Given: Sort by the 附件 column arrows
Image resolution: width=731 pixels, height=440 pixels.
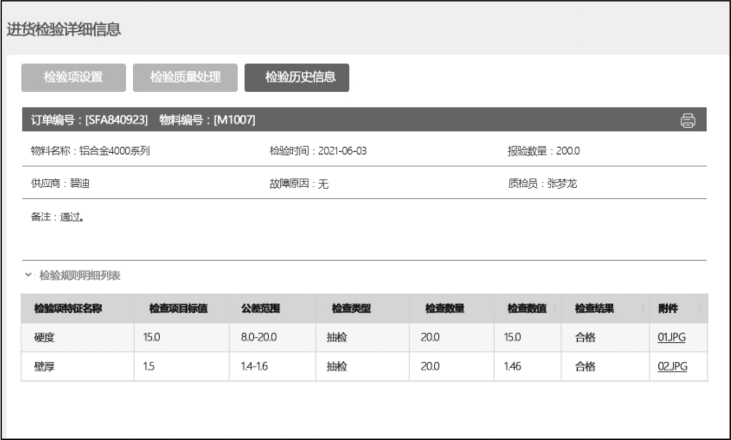Looking at the screenshot, I should 700,308.
